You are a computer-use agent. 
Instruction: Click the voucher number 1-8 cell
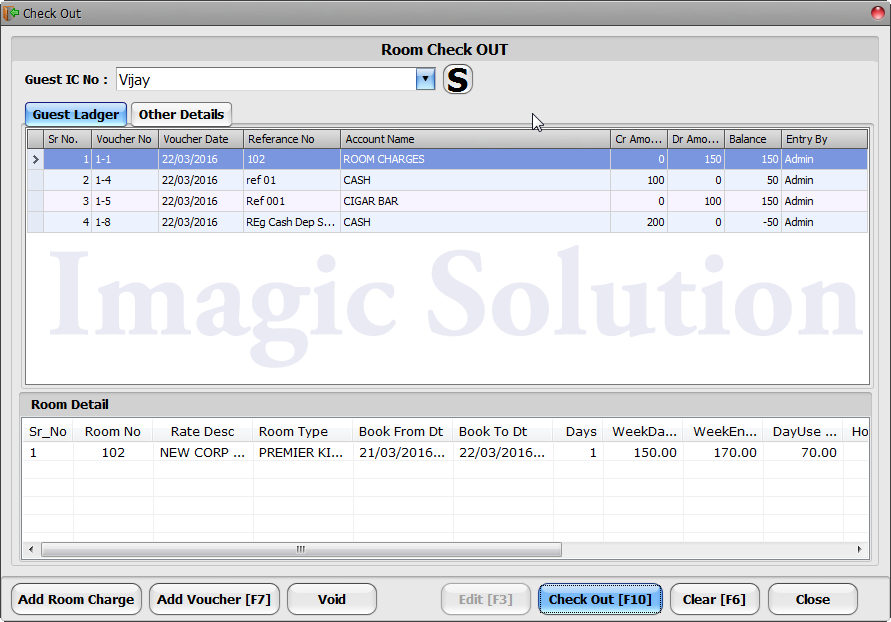pos(125,222)
